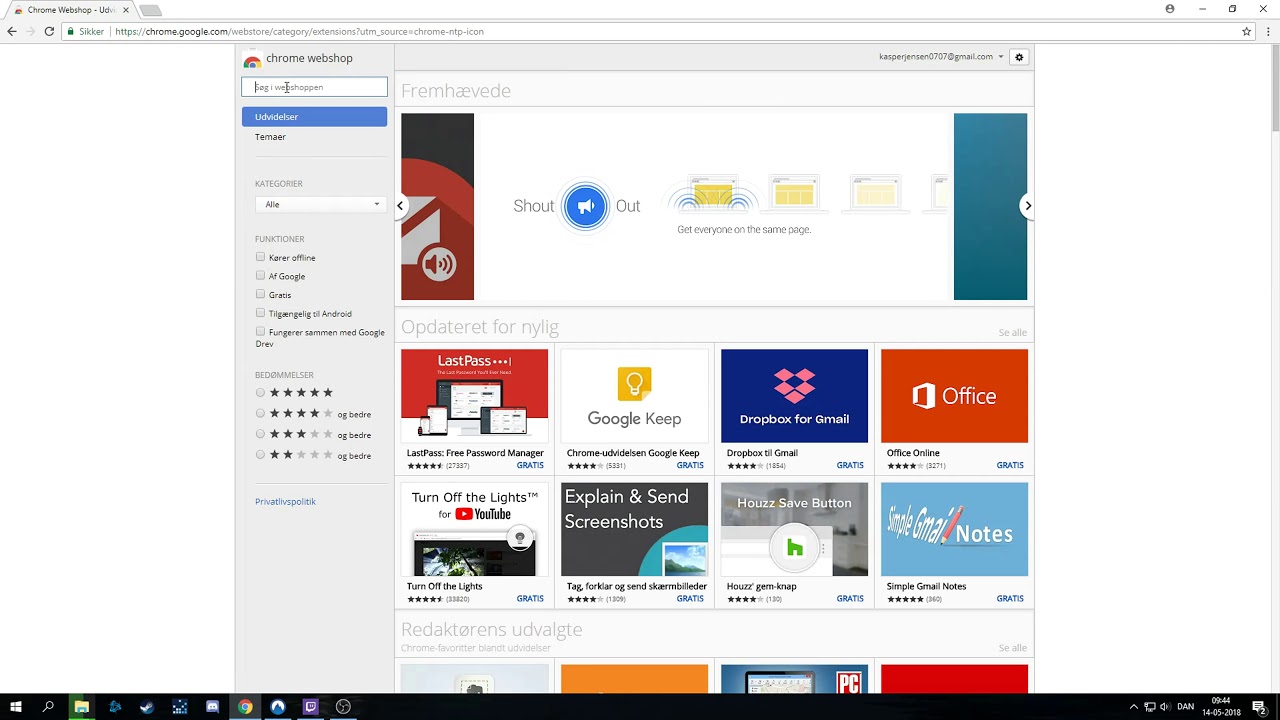Close the Chrome Webshop tab
This screenshot has height=720, width=1280.
click(126, 10)
